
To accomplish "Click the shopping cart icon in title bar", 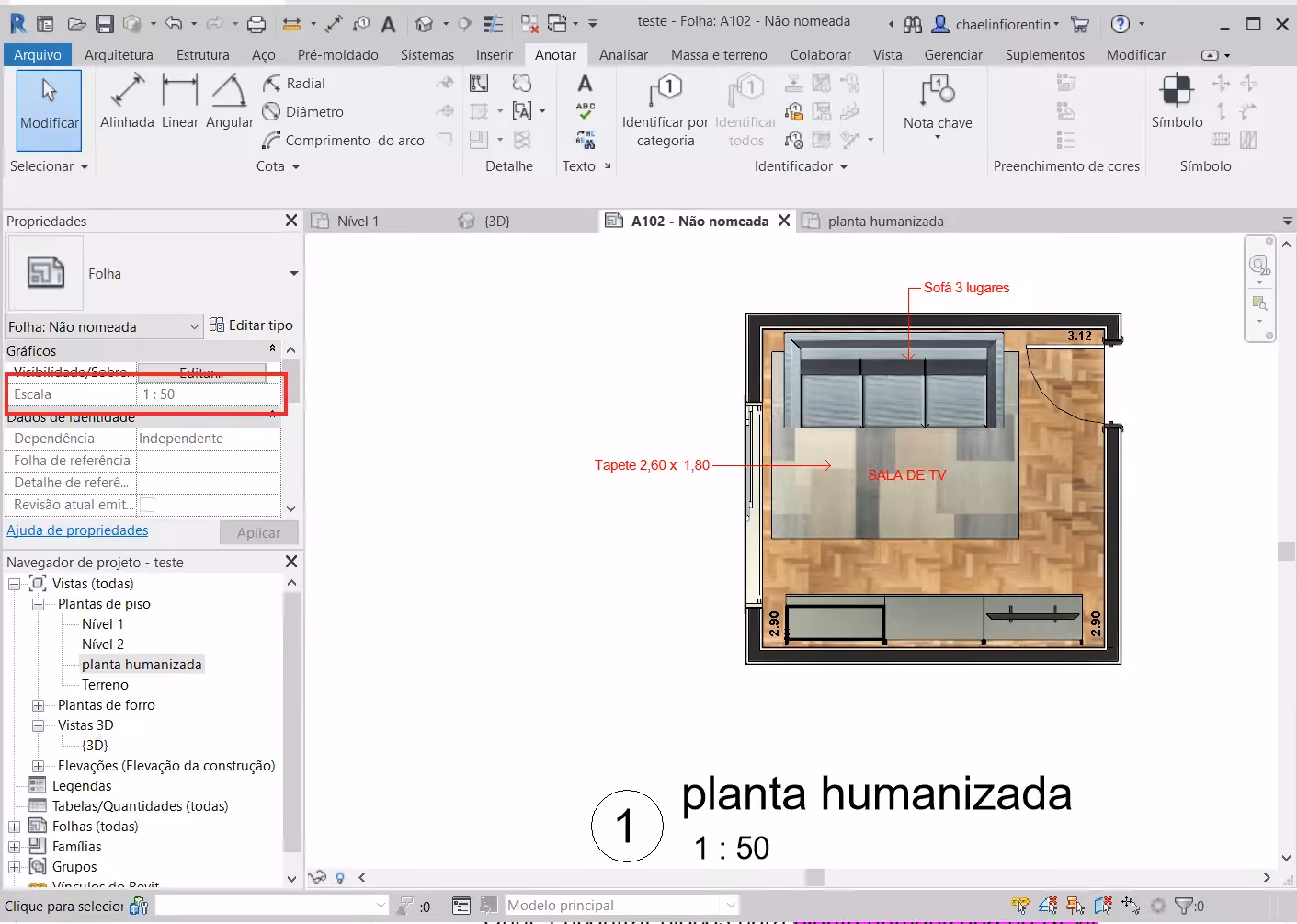I will point(1080,24).
